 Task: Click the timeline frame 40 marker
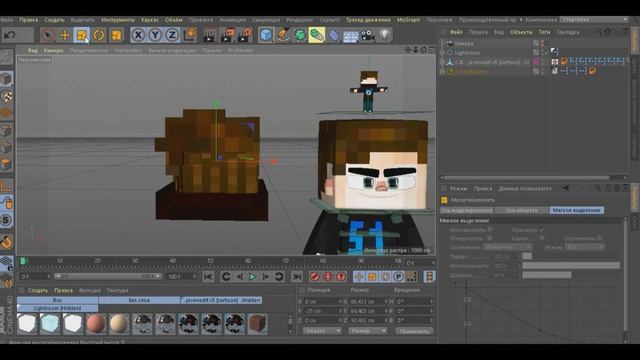pyautogui.click(x=172, y=260)
